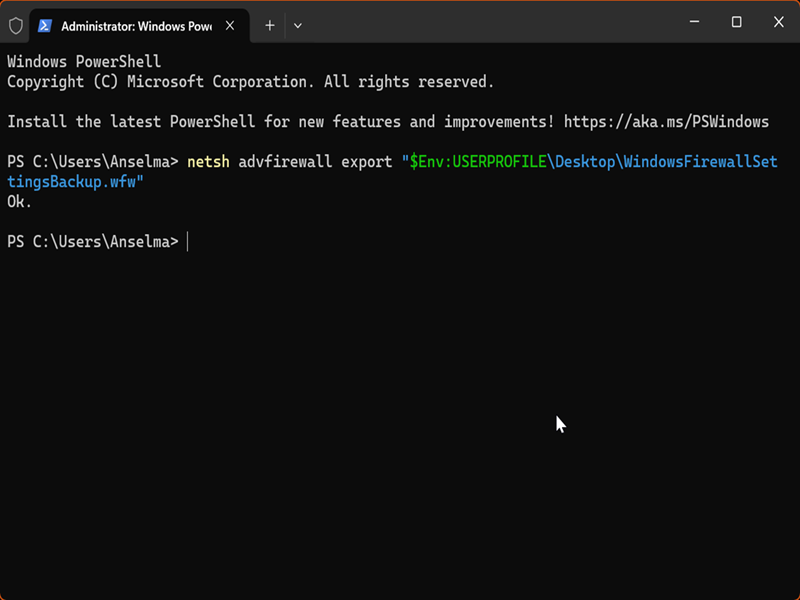Close the terminal window
This screenshot has width=800, height=600.
[x=779, y=22]
